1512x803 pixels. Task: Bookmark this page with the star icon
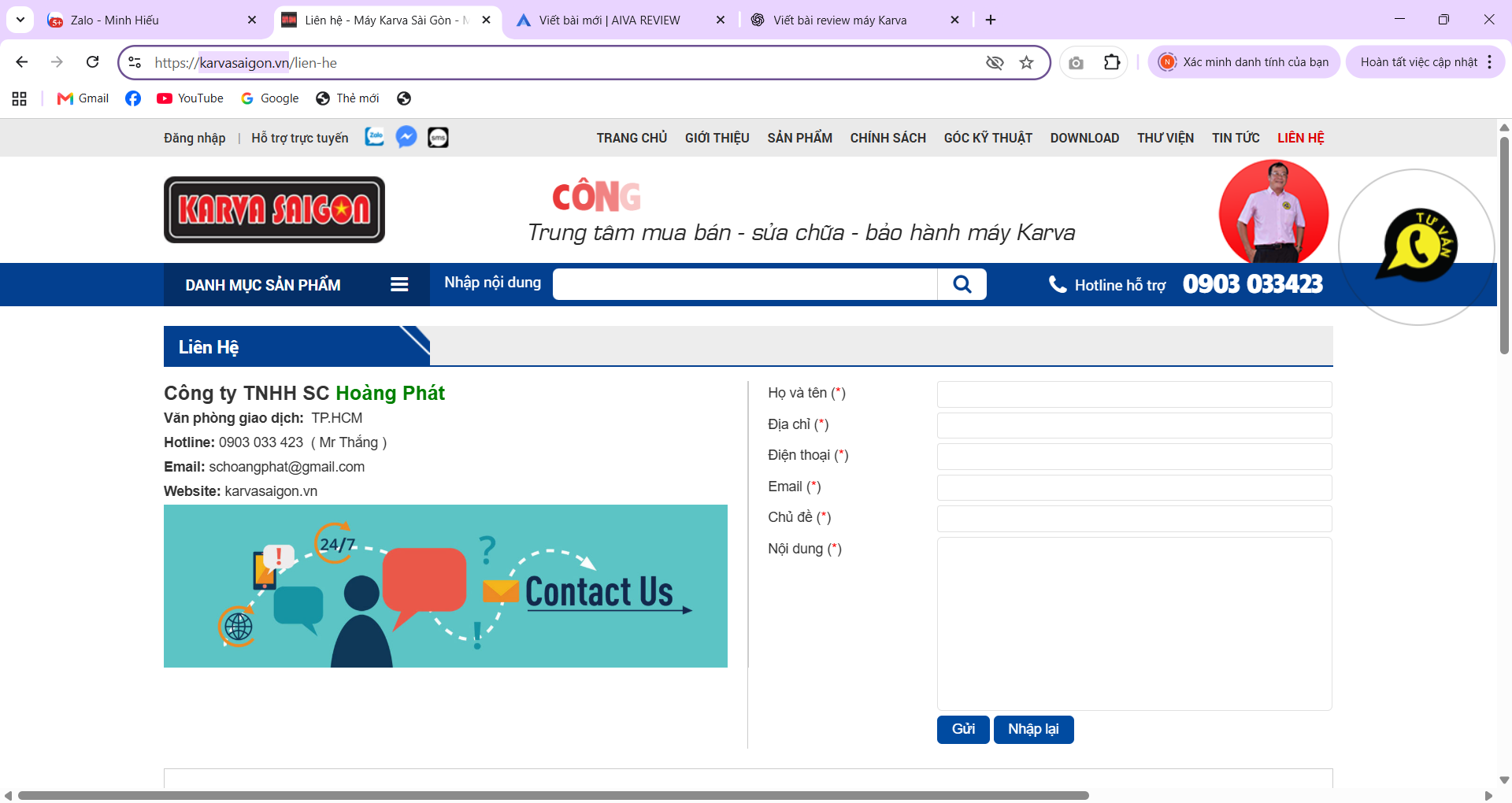pos(1026,62)
